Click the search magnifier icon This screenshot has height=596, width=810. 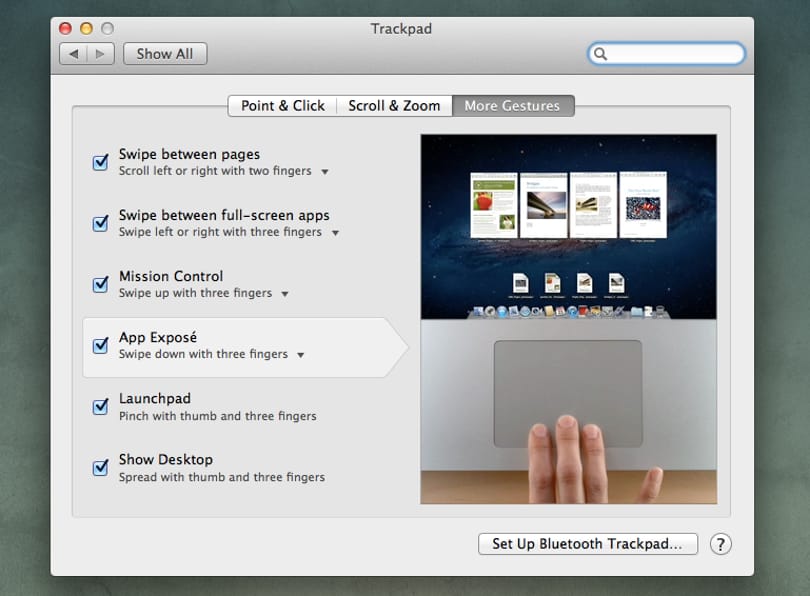tap(600, 54)
